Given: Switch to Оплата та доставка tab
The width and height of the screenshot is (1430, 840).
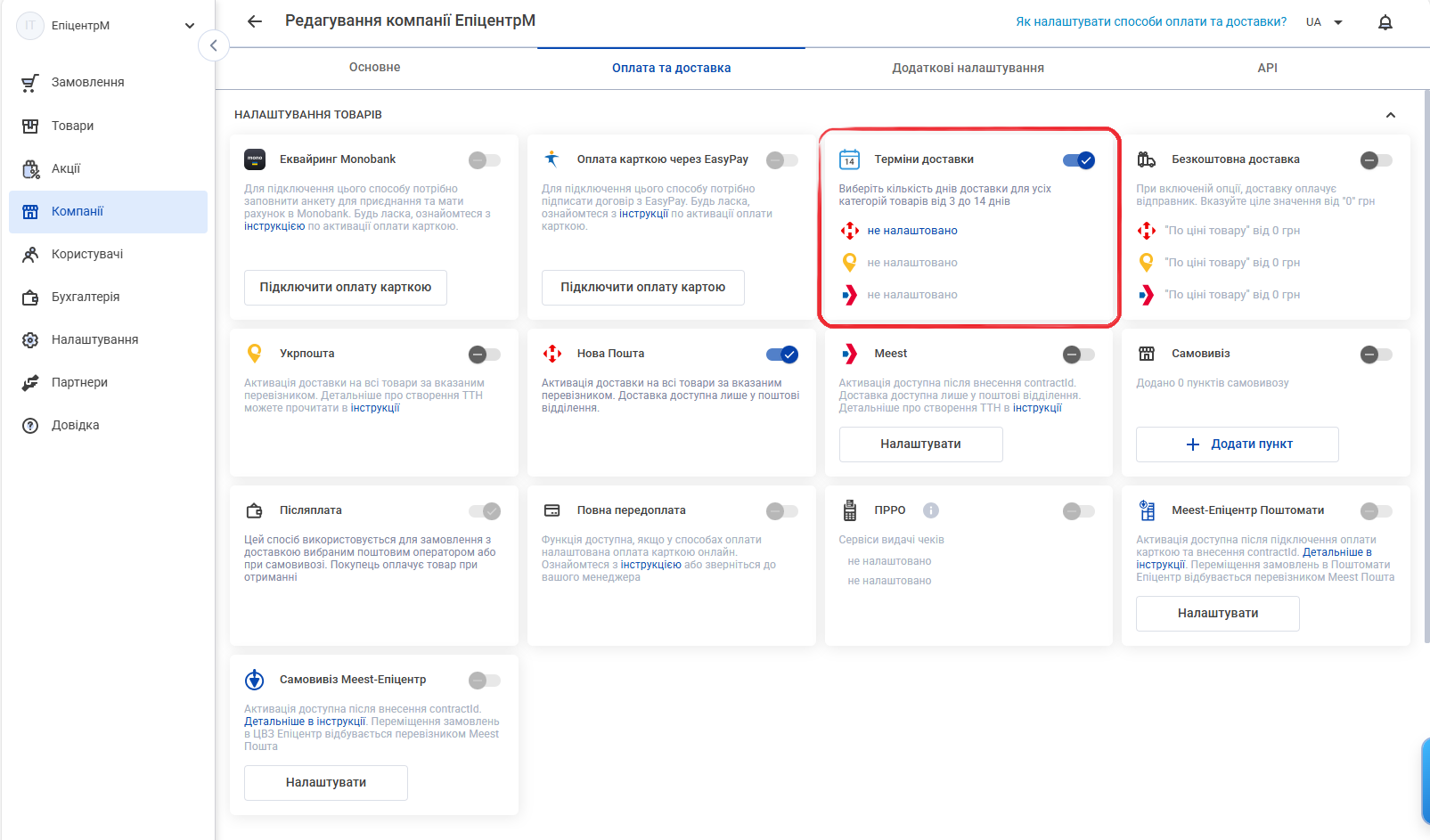Looking at the screenshot, I should point(672,68).
